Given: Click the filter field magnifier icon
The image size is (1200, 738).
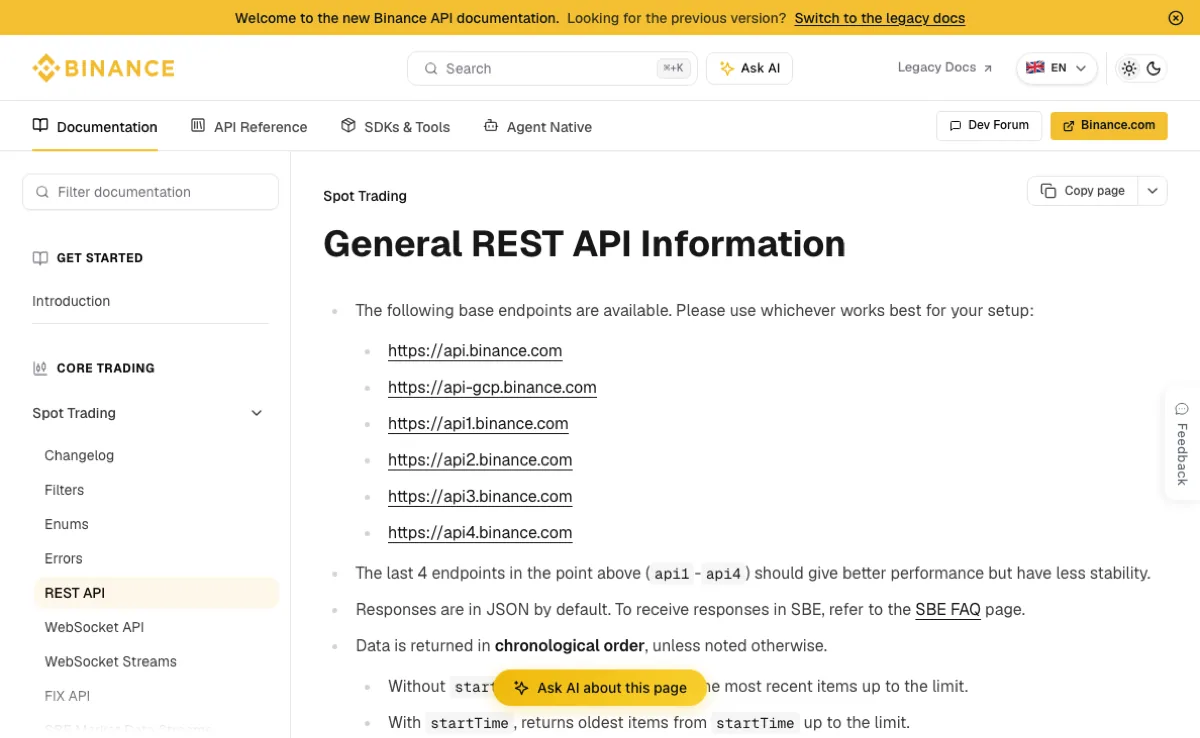Looking at the screenshot, I should (x=42, y=192).
